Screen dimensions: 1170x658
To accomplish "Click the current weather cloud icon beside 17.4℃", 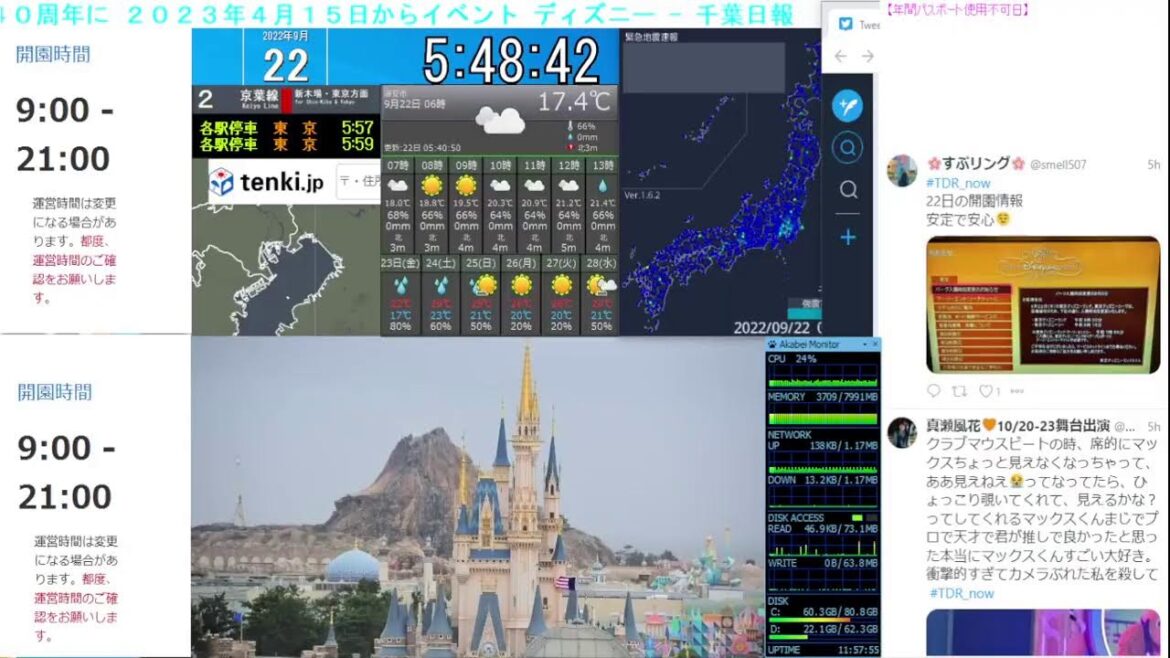I will [499, 119].
